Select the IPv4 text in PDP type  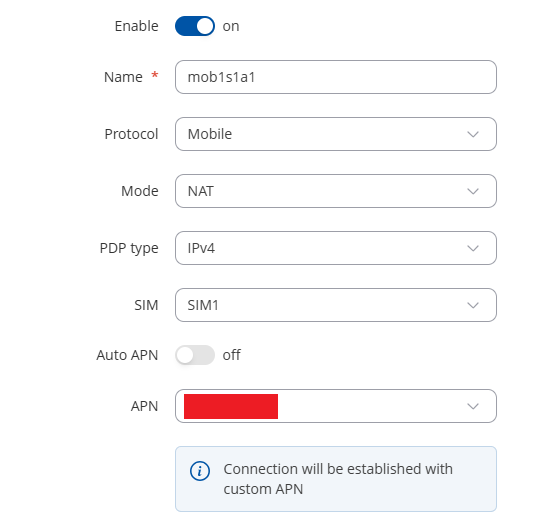point(201,248)
